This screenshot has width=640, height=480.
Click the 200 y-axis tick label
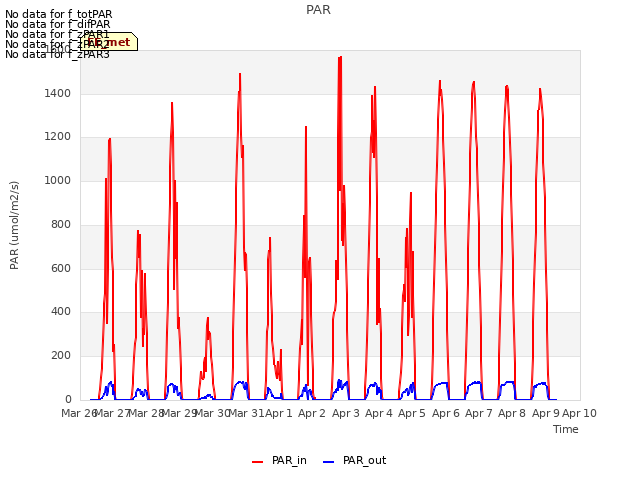(x=61, y=356)
